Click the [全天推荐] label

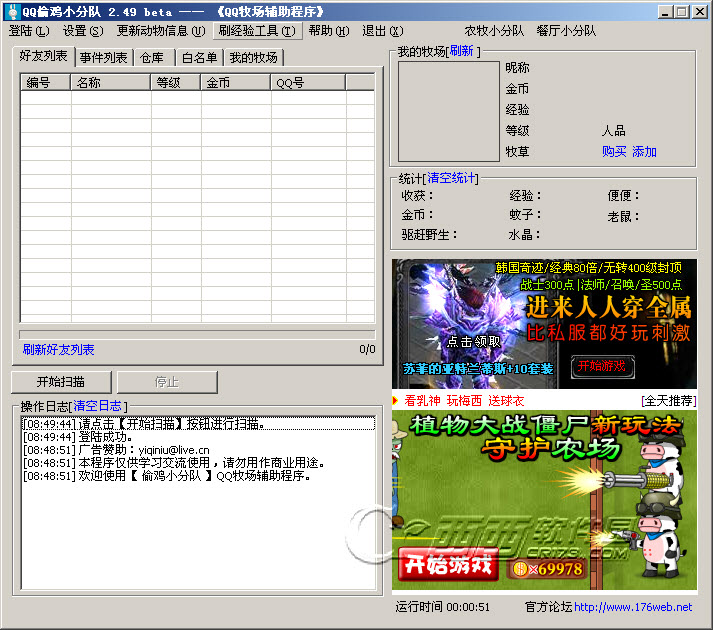pyautogui.click(x=668, y=401)
